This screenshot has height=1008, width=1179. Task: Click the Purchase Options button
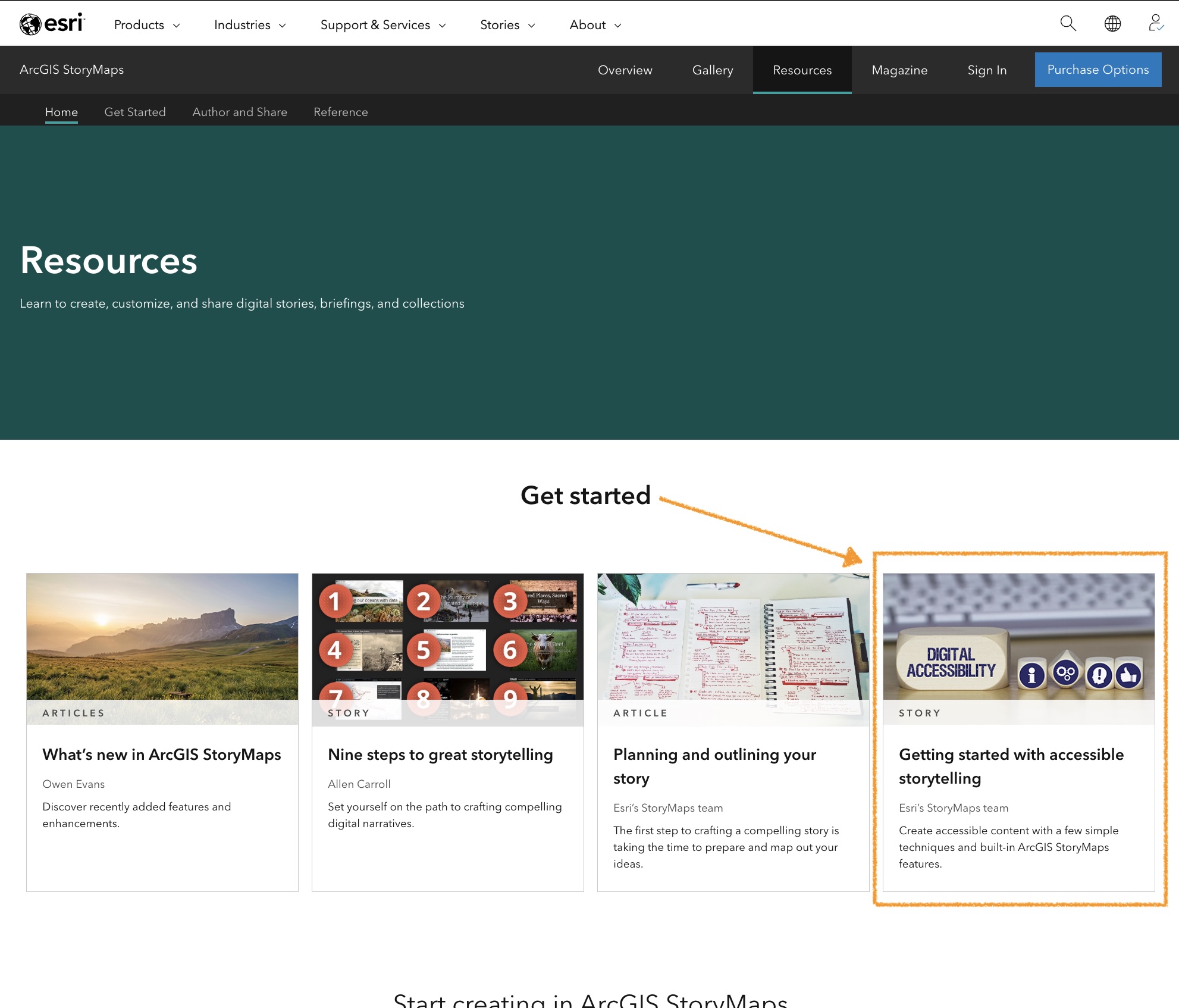point(1098,70)
